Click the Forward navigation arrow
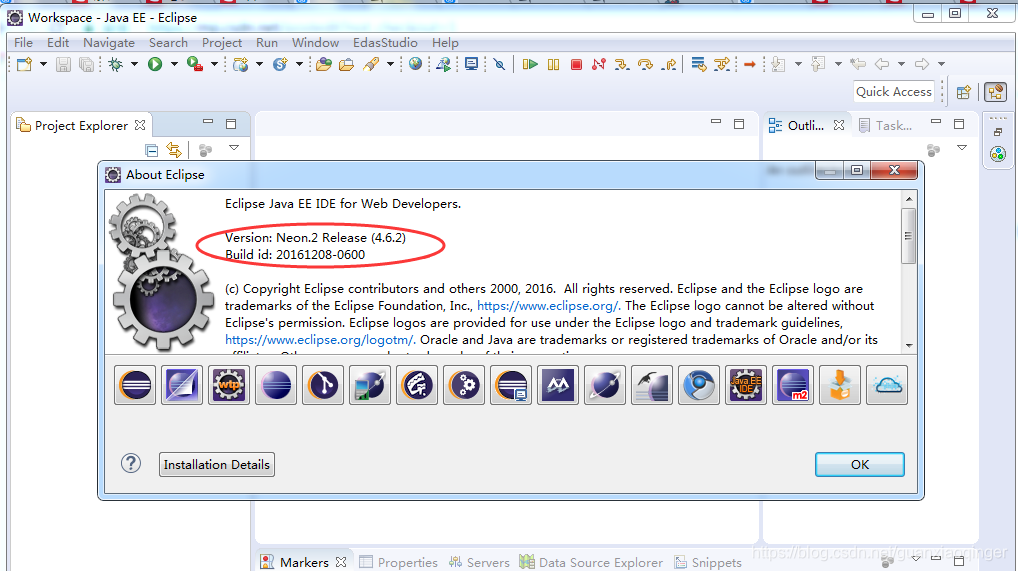The width and height of the screenshot is (1018, 571). coord(921,64)
